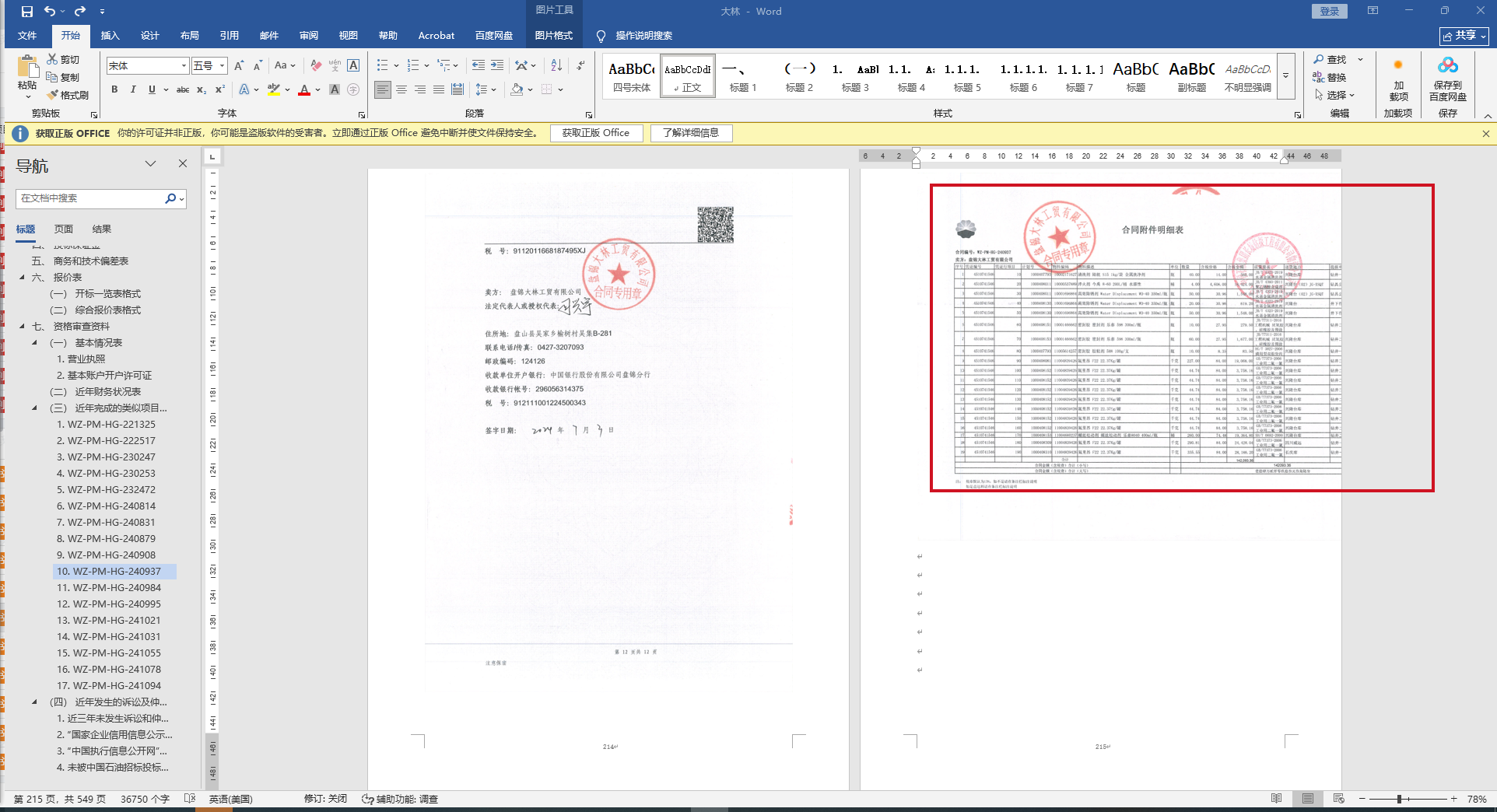The width and height of the screenshot is (1497, 812).
Task: Switch navigation pane to 页面 tab
Action: [x=64, y=229]
